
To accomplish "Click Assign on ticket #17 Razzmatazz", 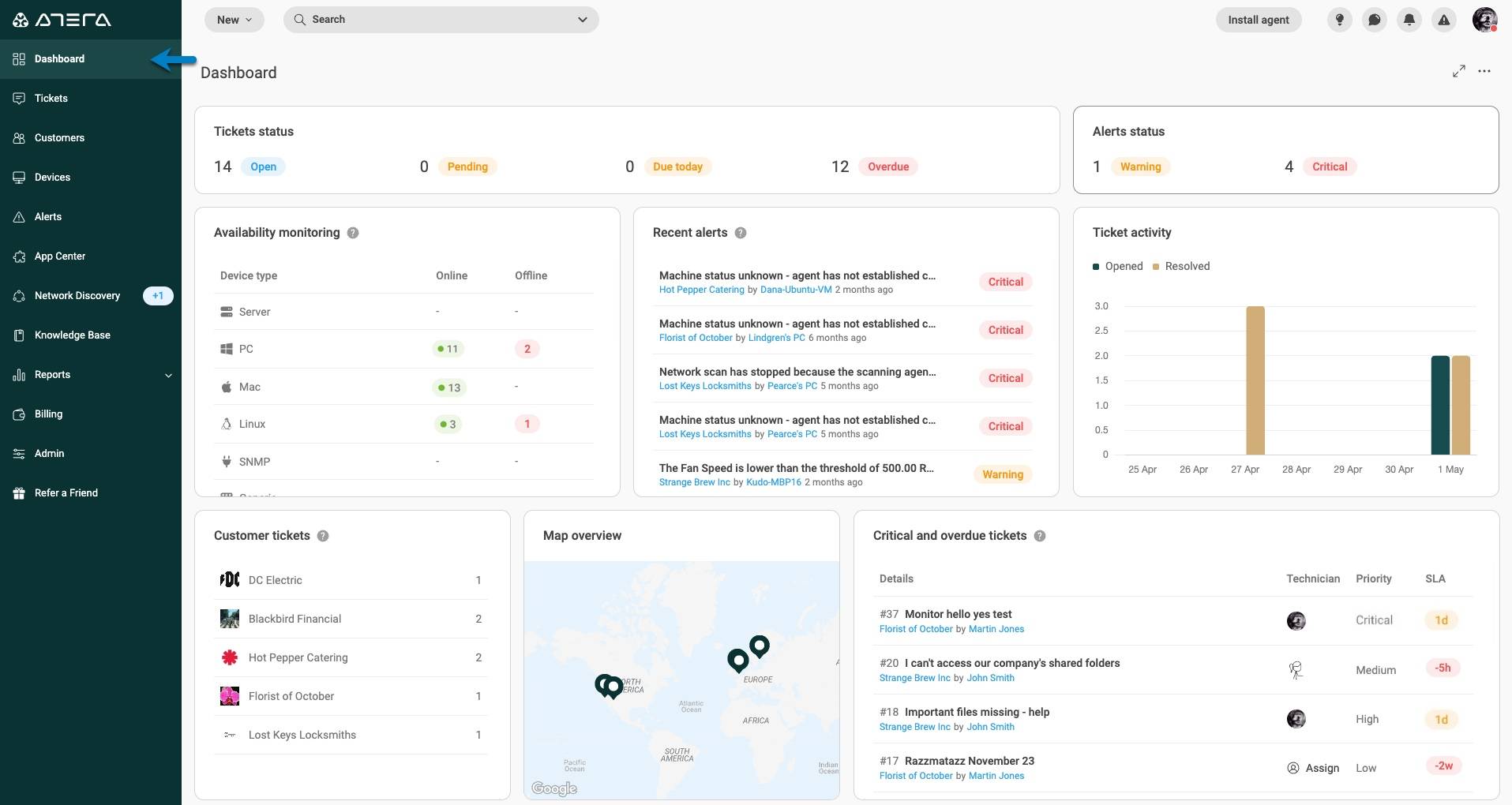I will (1313, 768).
